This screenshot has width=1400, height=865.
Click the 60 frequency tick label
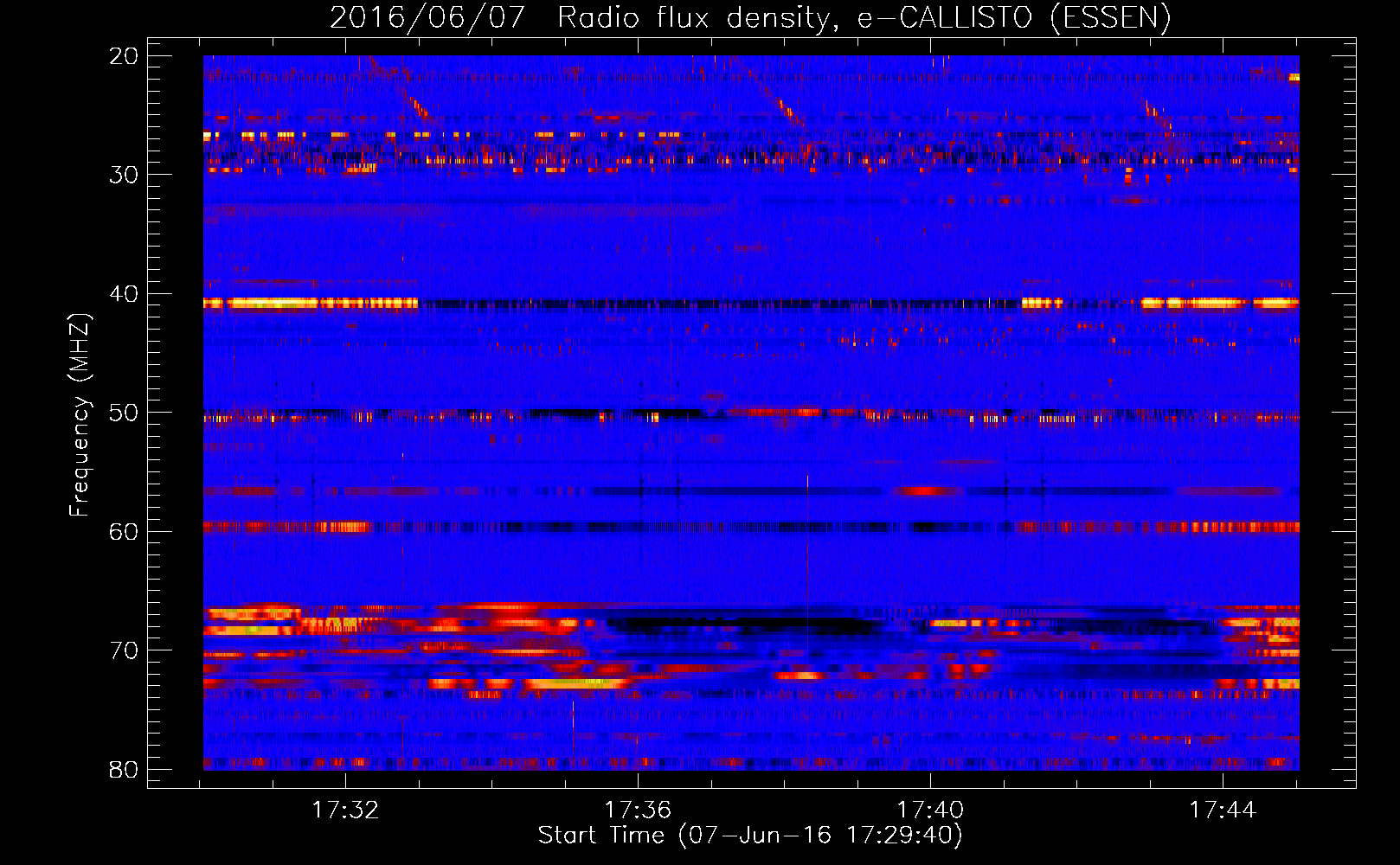124,531
